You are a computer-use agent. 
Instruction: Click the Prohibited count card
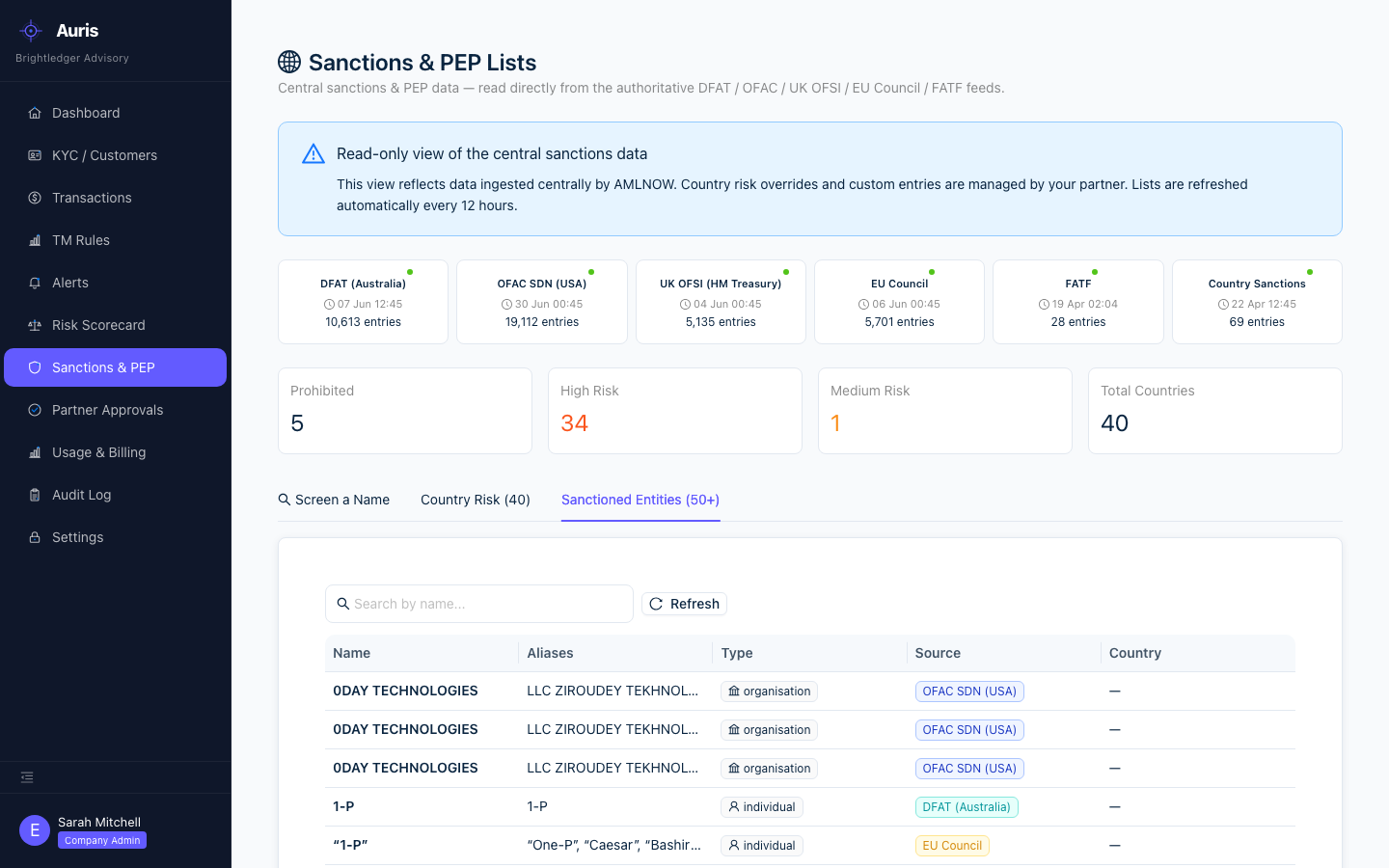tap(405, 411)
